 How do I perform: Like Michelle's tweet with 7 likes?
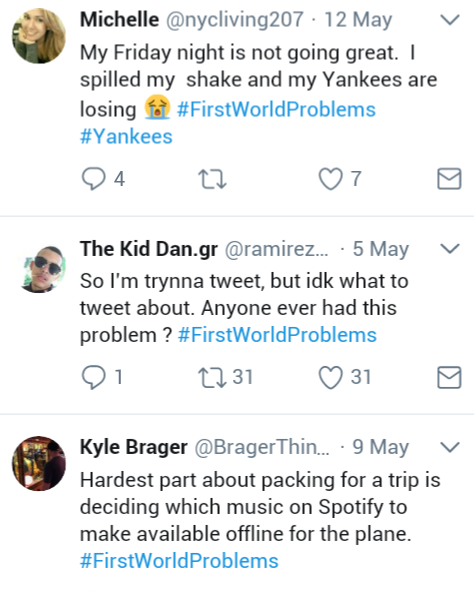pos(330,179)
